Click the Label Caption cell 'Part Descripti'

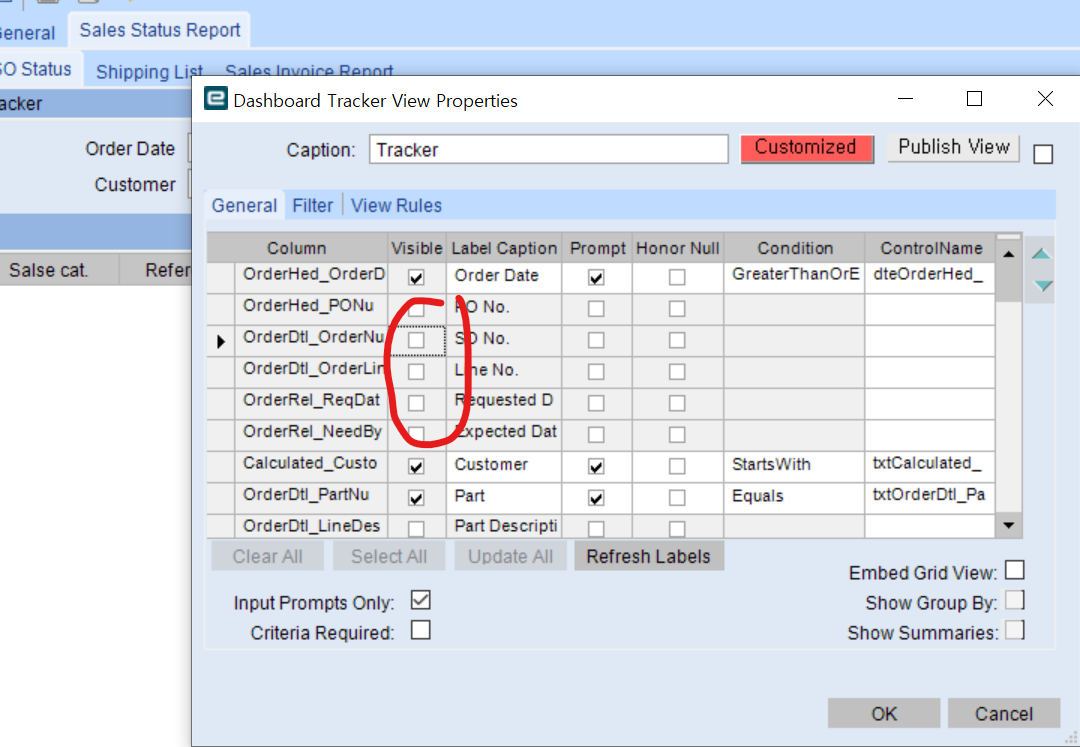(x=504, y=527)
